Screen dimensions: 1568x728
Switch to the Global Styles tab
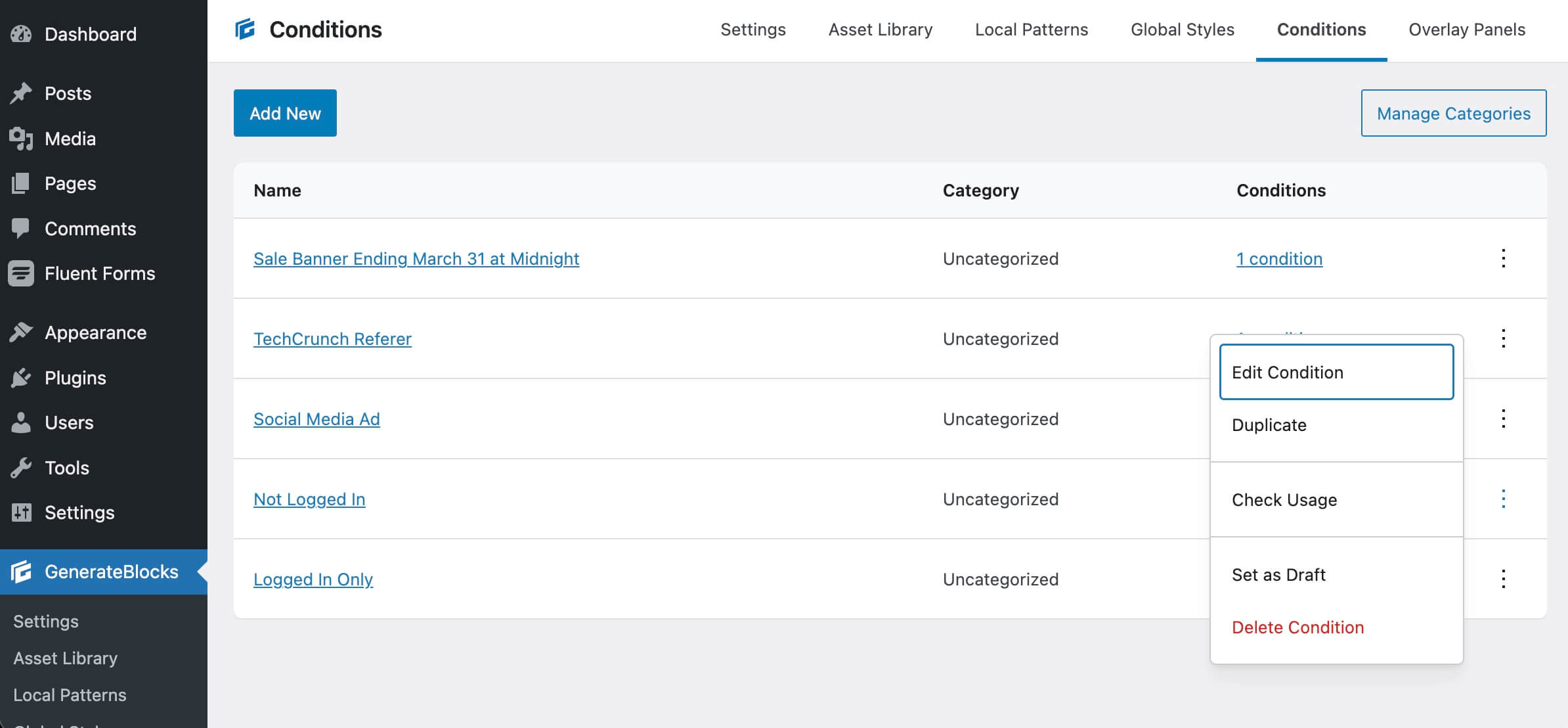1182,30
